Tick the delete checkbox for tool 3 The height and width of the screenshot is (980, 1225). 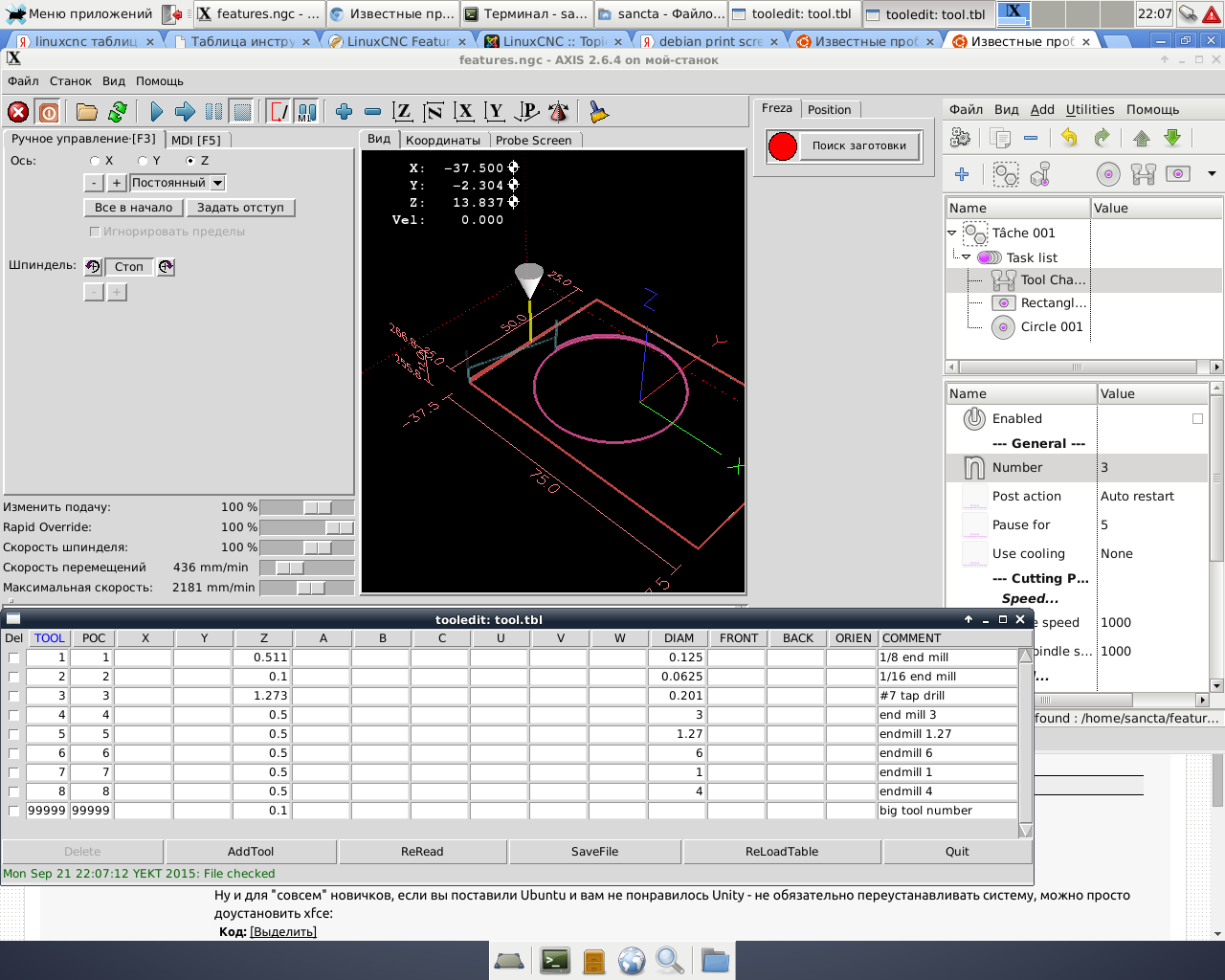pyautogui.click(x=13, y=696)
